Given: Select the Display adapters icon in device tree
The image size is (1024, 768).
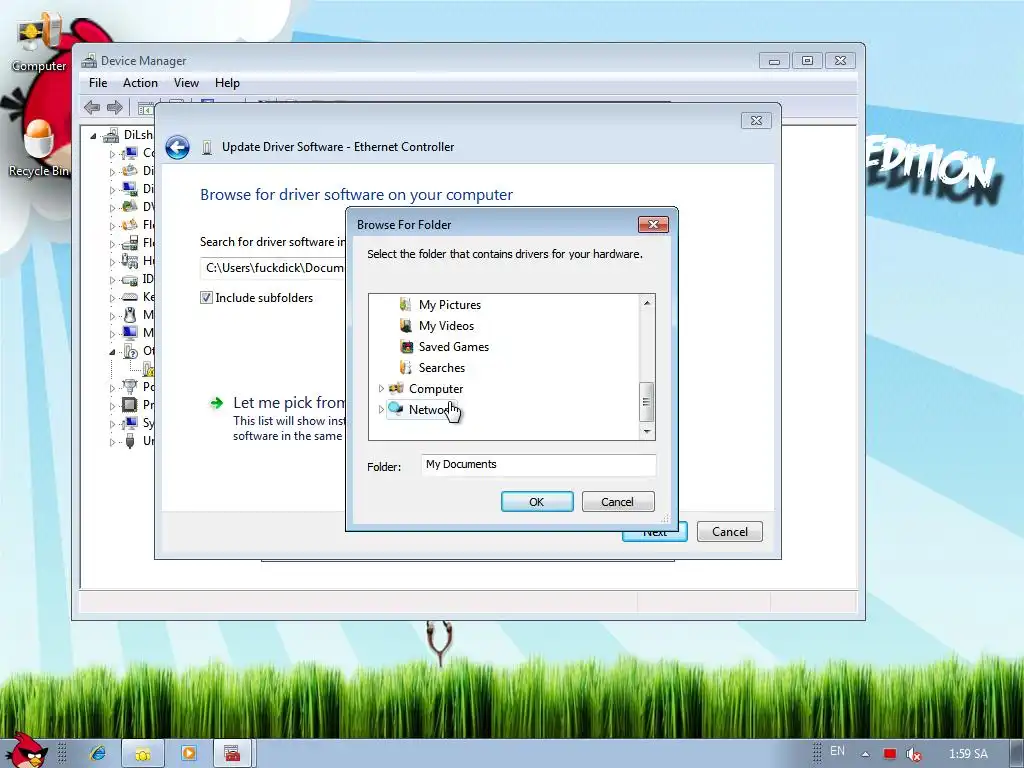Looking at the screenshot, I should pos(131,189).
